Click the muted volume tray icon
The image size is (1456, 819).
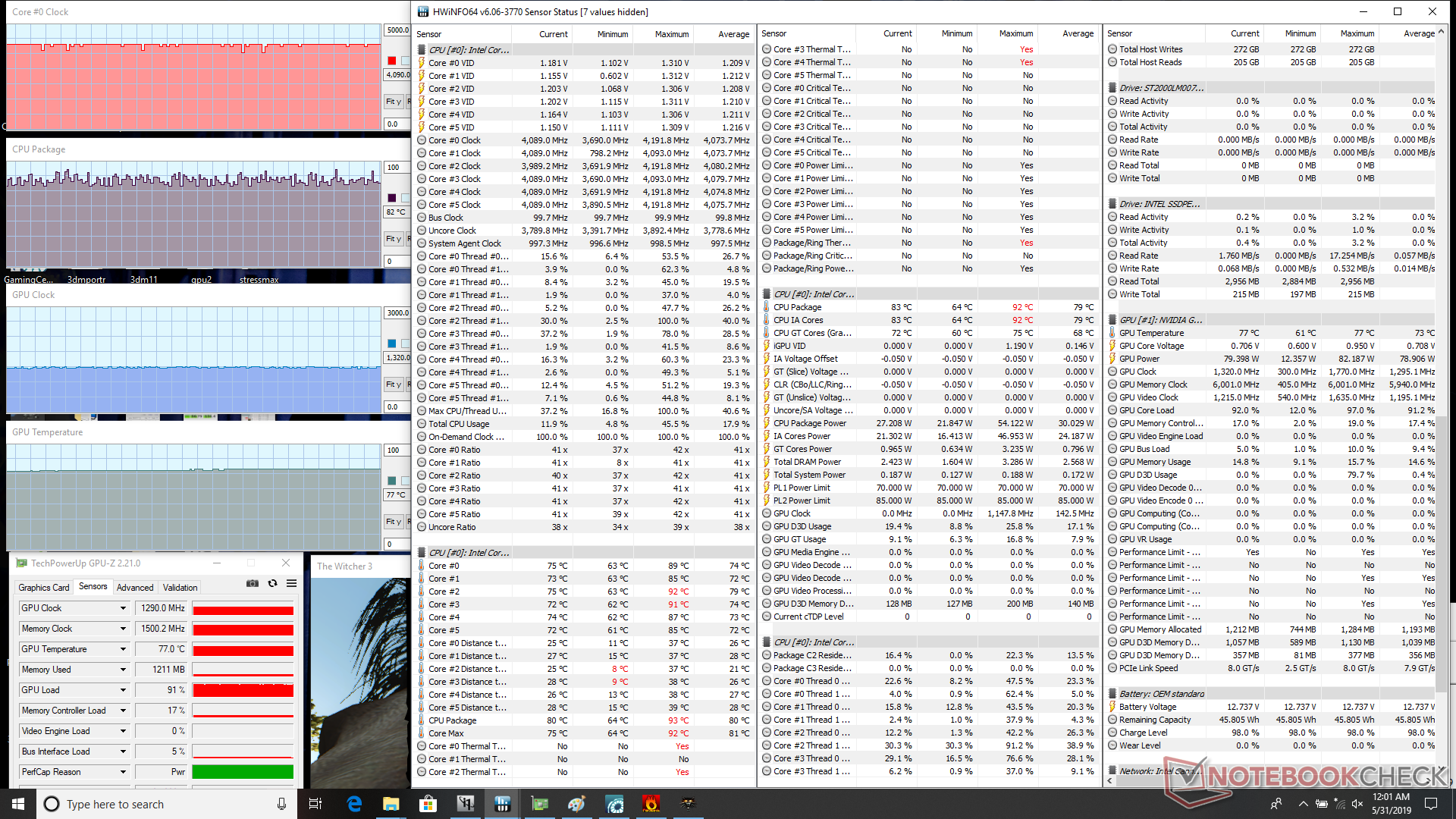coord(1357,804)
